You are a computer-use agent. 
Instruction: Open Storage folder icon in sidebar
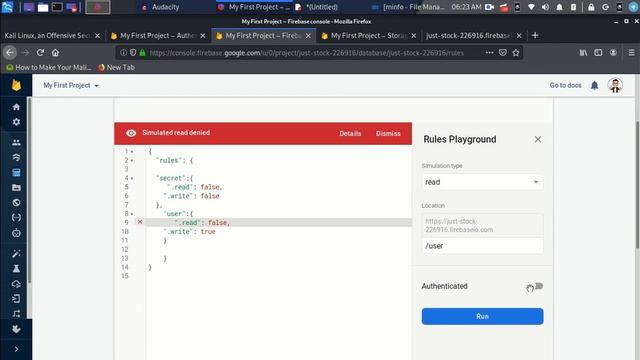tap(16, 188)
